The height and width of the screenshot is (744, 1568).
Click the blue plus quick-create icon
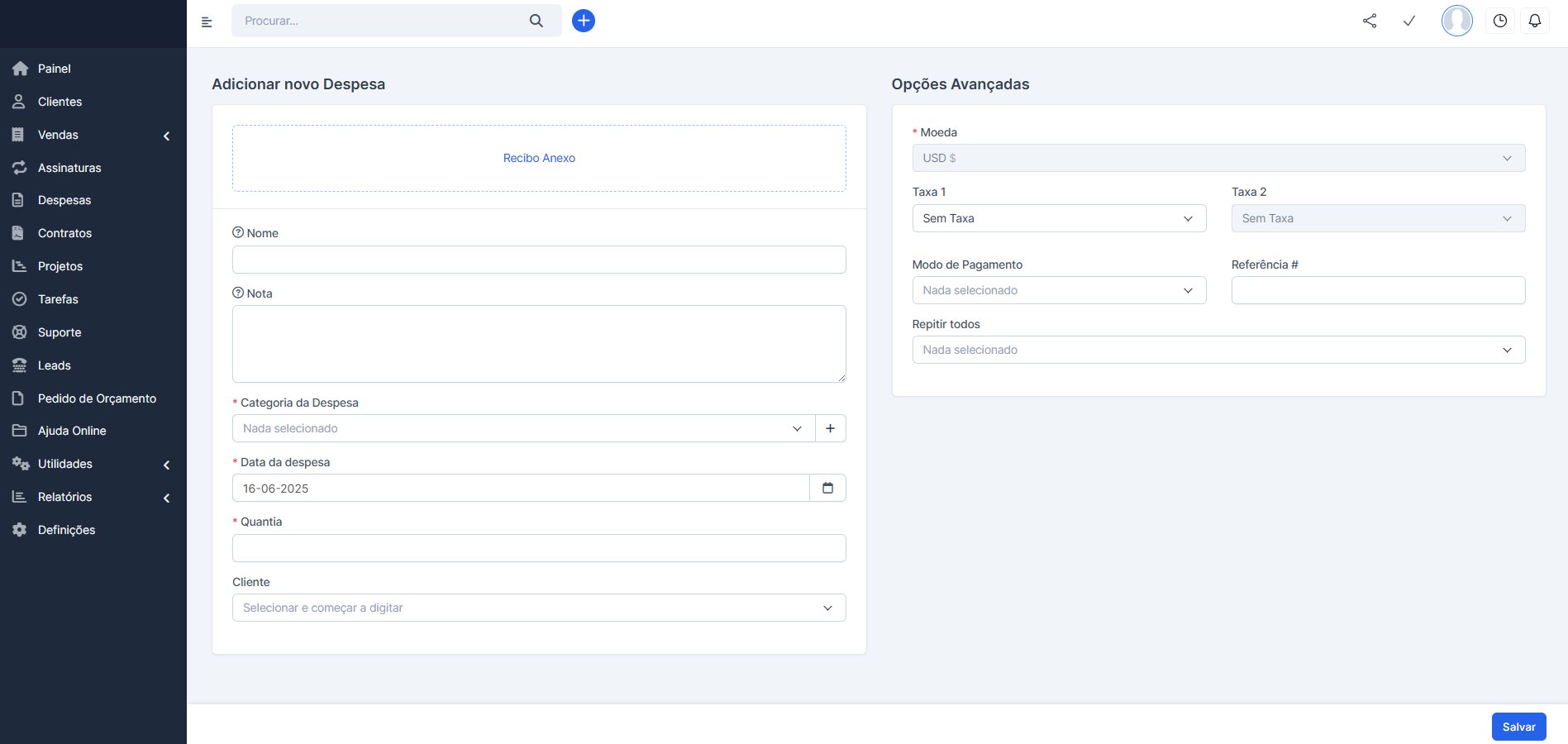[x=584, y=21]
